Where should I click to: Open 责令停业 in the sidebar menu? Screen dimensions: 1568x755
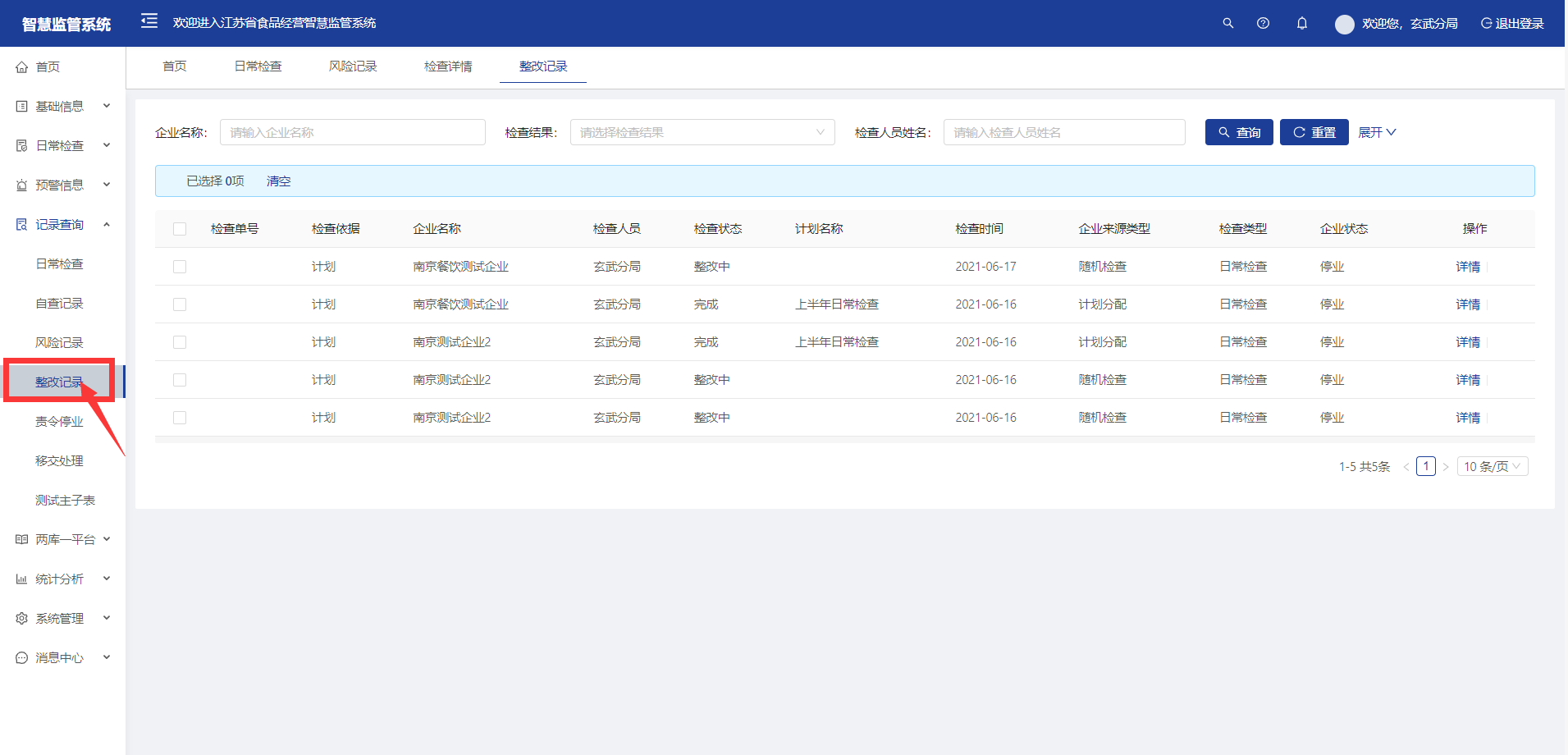coord(59,422)
